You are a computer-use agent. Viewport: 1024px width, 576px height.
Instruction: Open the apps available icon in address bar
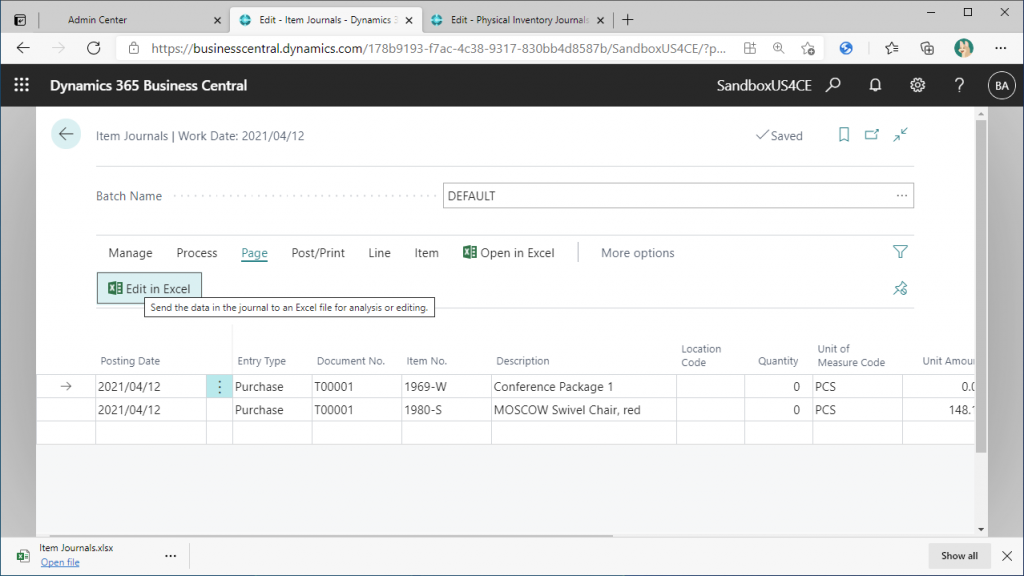click(750, 48)
